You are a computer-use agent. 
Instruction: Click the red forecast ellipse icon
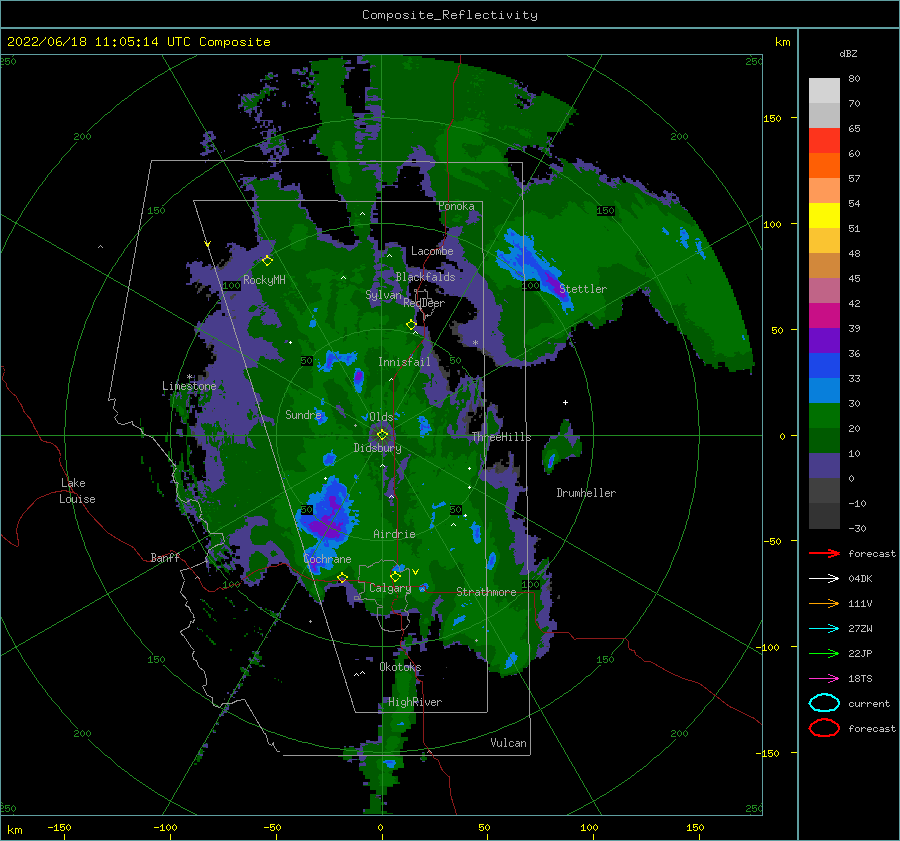coord(824,728)
